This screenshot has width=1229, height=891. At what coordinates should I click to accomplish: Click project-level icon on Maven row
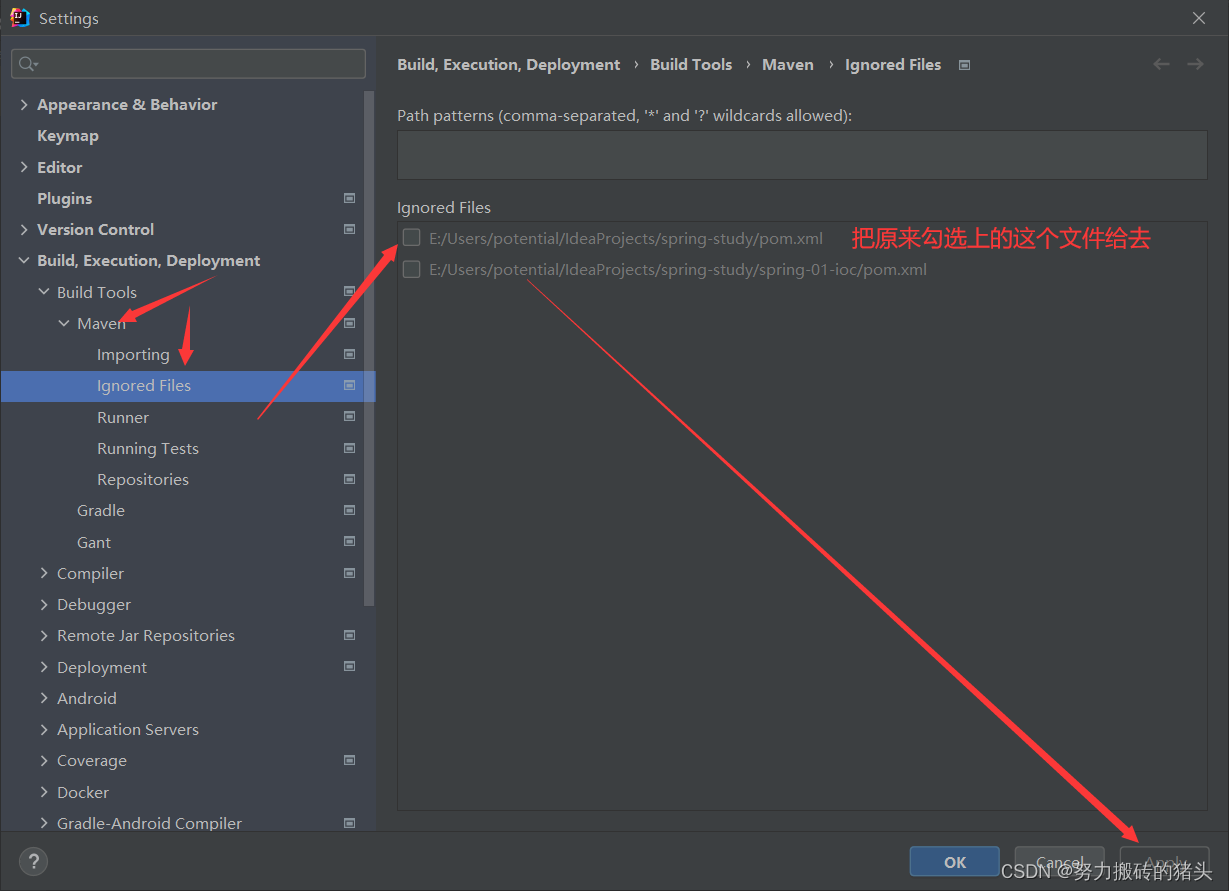(x=349, y=323)
